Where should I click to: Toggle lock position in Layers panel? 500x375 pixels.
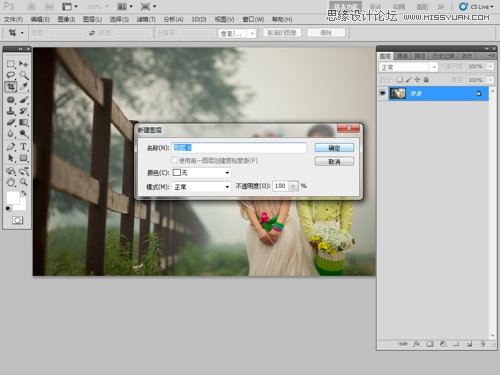point(417,80)
